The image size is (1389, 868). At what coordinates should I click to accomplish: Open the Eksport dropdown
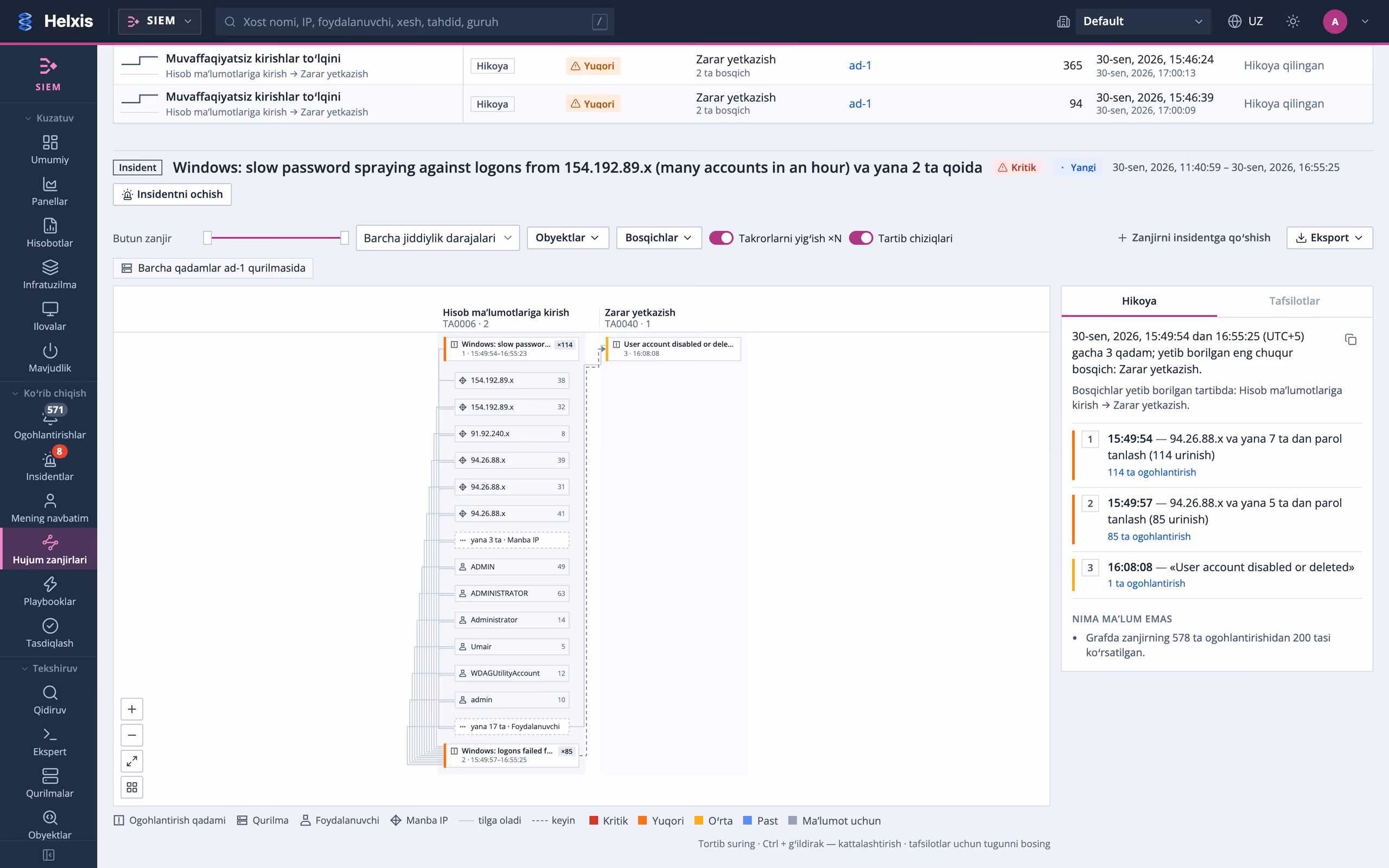point(1329,238)
